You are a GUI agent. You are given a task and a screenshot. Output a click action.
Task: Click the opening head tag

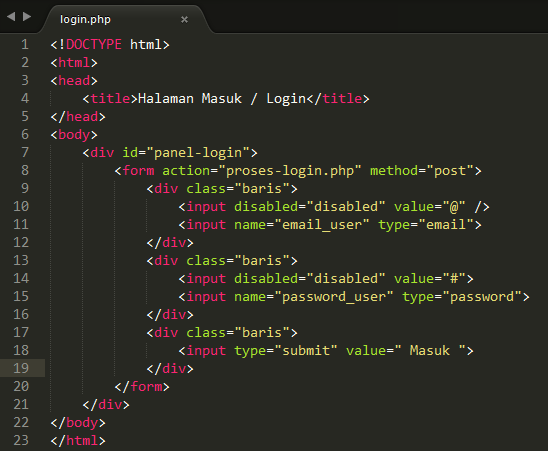[74, 80]
